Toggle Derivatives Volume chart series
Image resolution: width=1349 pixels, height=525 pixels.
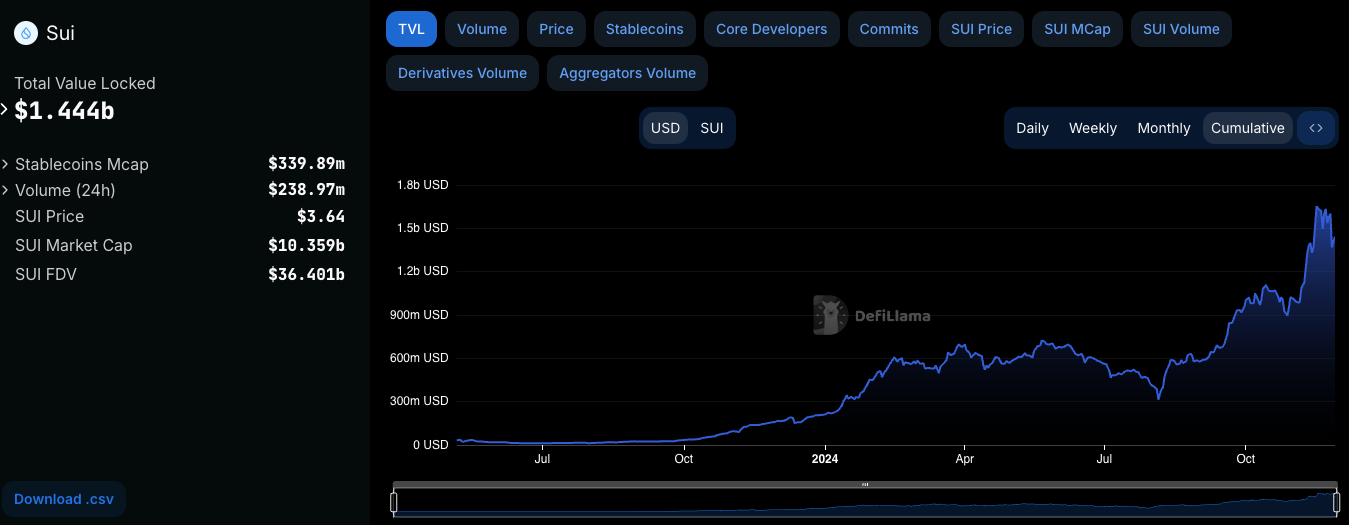(462, 73)
